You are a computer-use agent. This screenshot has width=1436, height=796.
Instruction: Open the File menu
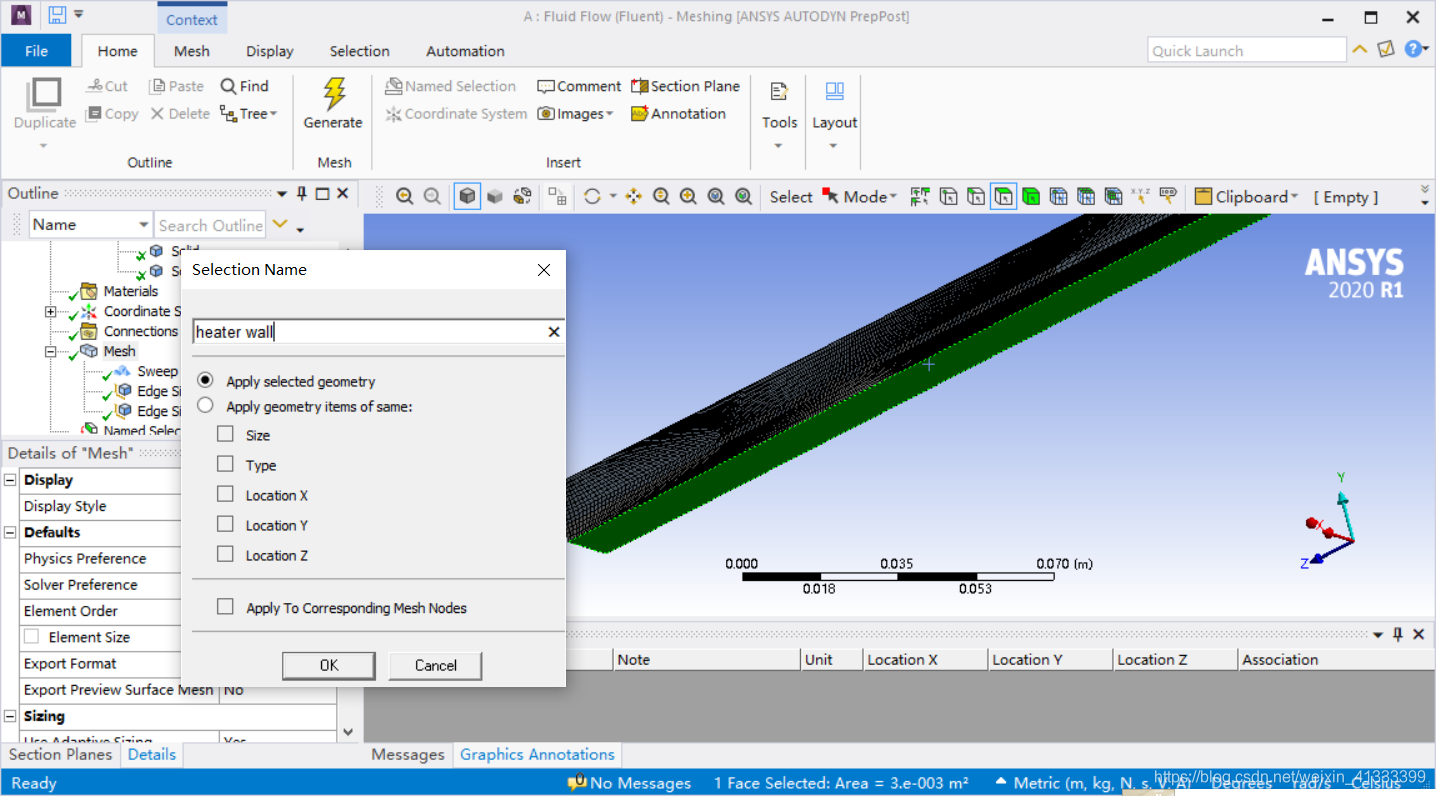[36, 51]
